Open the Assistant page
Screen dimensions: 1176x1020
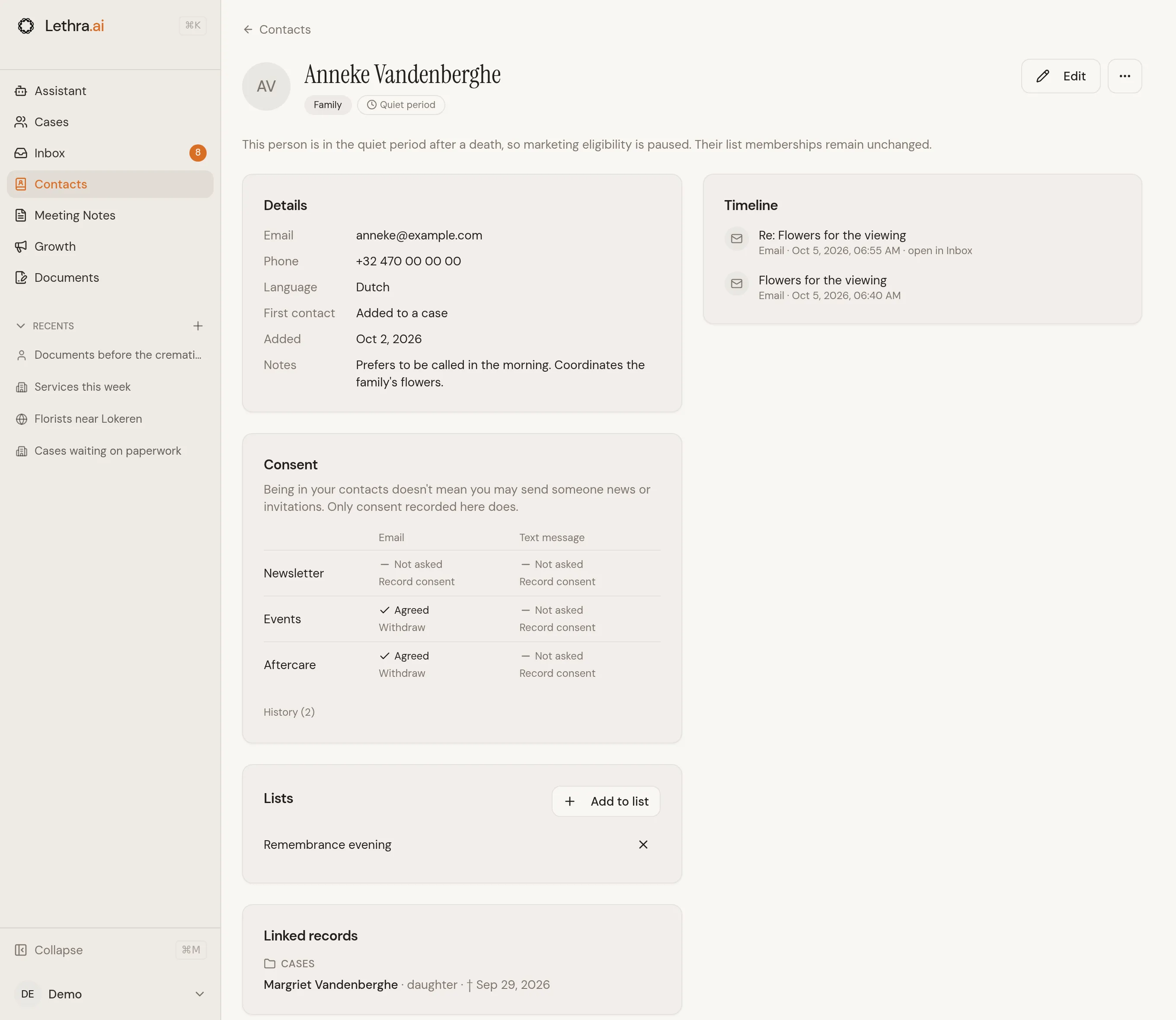[x=110, y=91]
